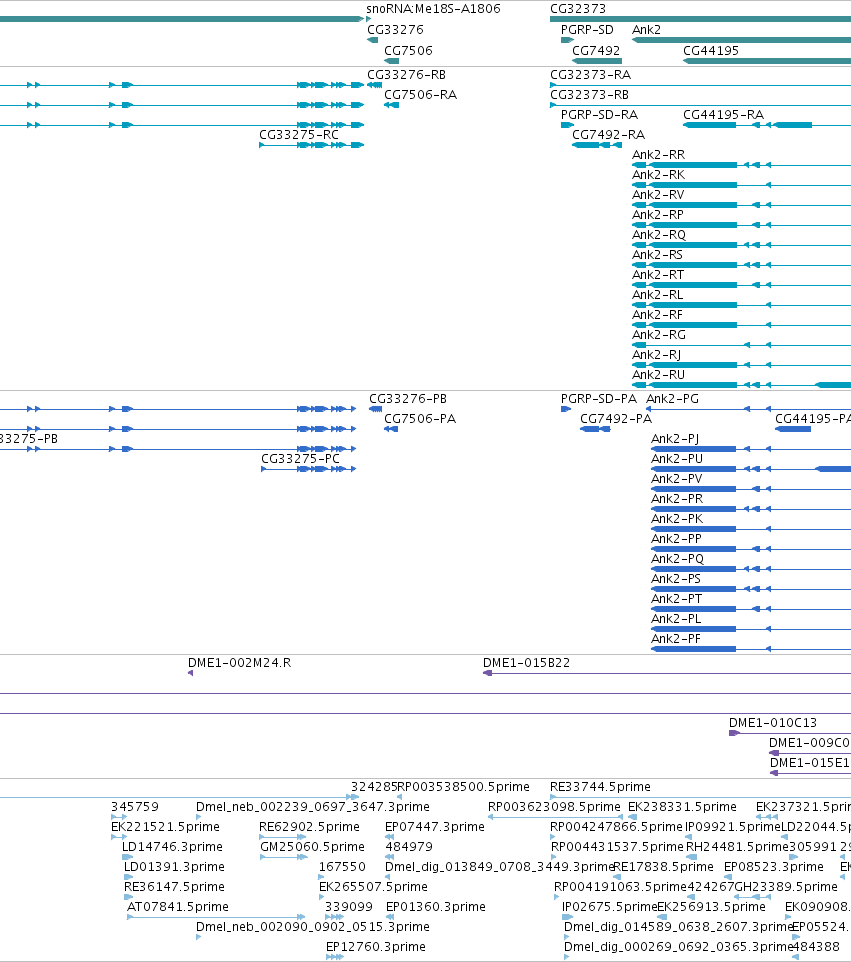Click protein Ank2-PL
This screenshot has height=962, width=851.
coord(676,618)
